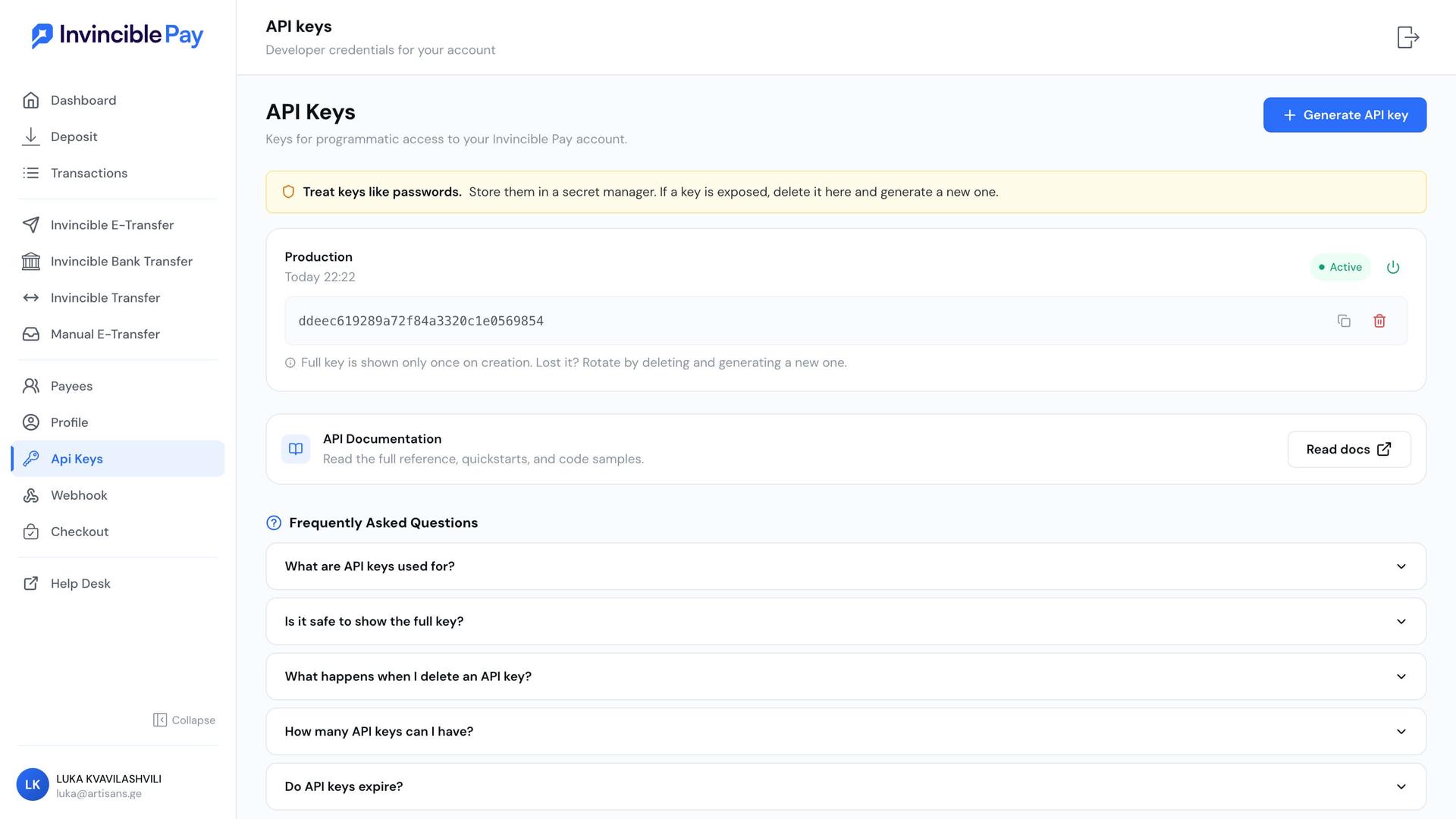Viewport: 1456px width, 819px height.
Task: Expand 'What are API keys used for?'
Action: coord(846,566)
